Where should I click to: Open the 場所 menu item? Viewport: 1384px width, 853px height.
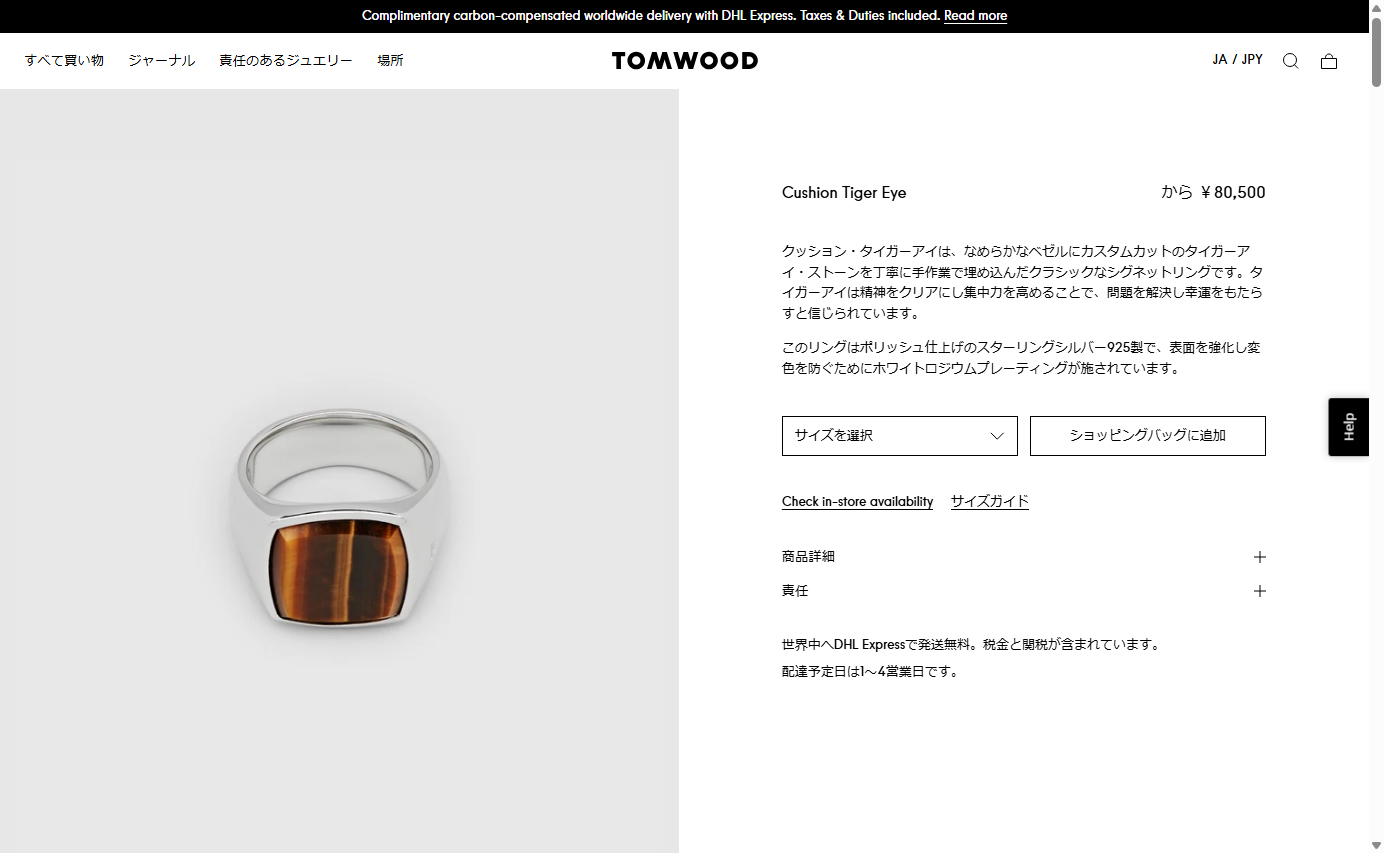(390, 61)
